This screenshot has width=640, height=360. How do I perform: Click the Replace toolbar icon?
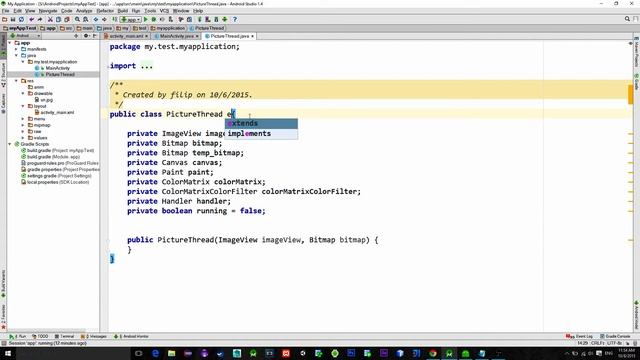point(85,19)
